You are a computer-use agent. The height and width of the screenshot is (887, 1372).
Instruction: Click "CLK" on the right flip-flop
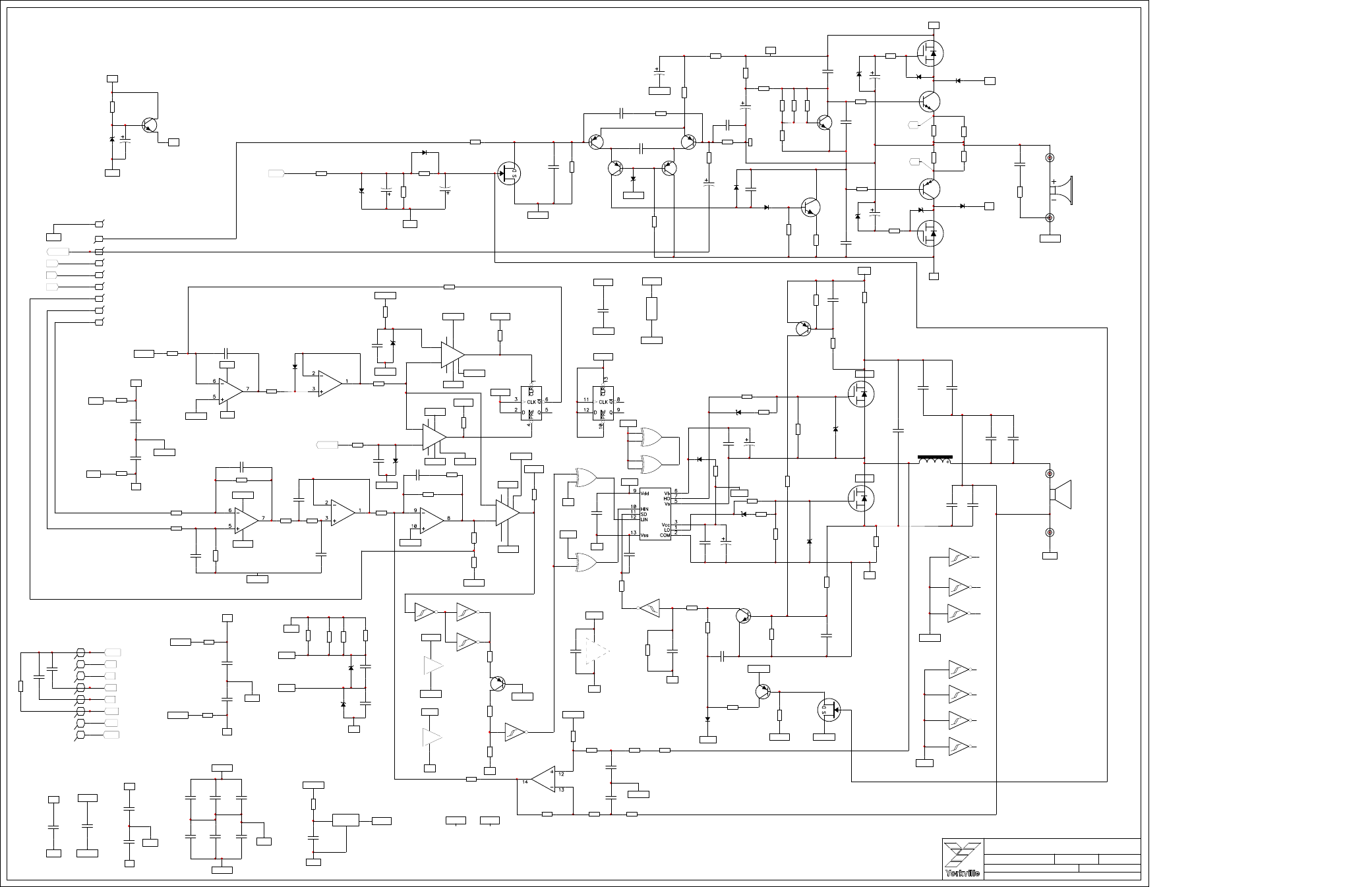[x=603, y=402]
